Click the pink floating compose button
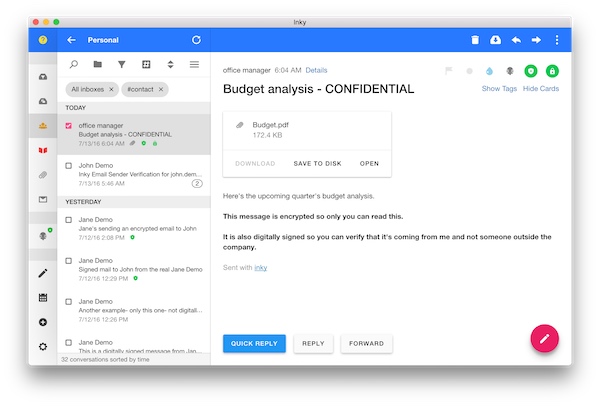The height and width of the screenshot is (406, 600). coord(545,338)
